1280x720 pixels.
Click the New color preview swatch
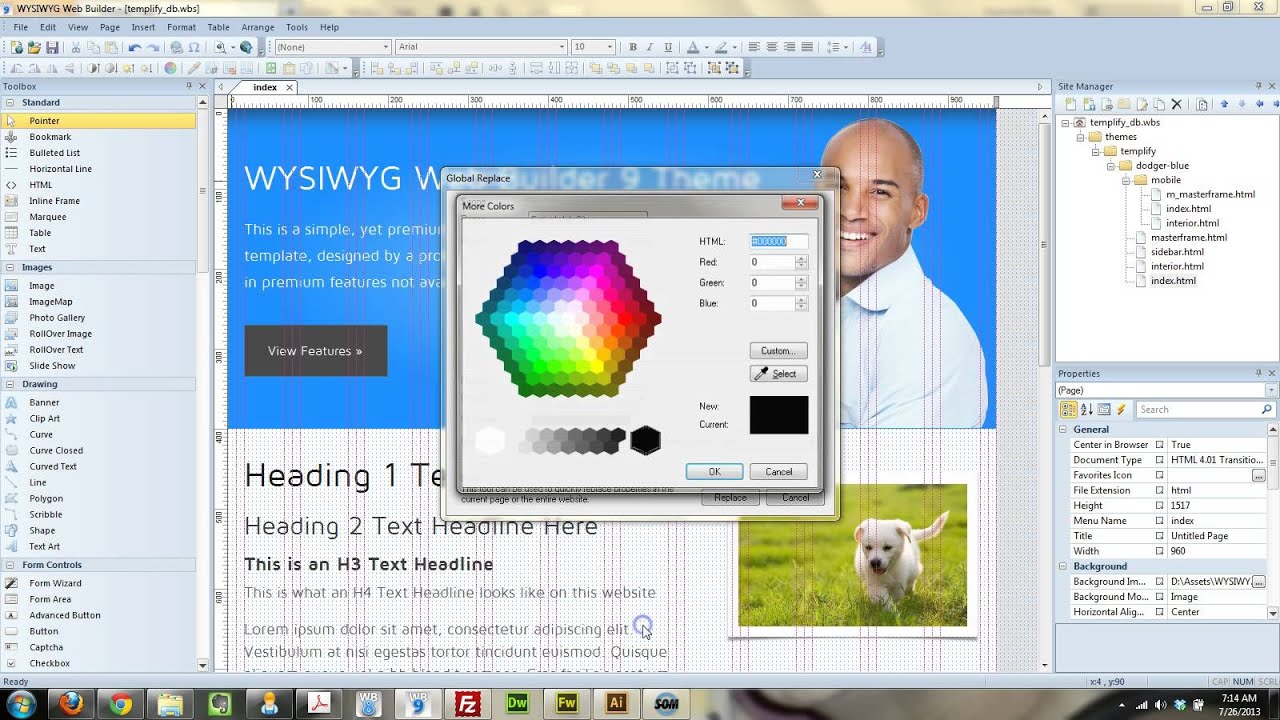779,406
